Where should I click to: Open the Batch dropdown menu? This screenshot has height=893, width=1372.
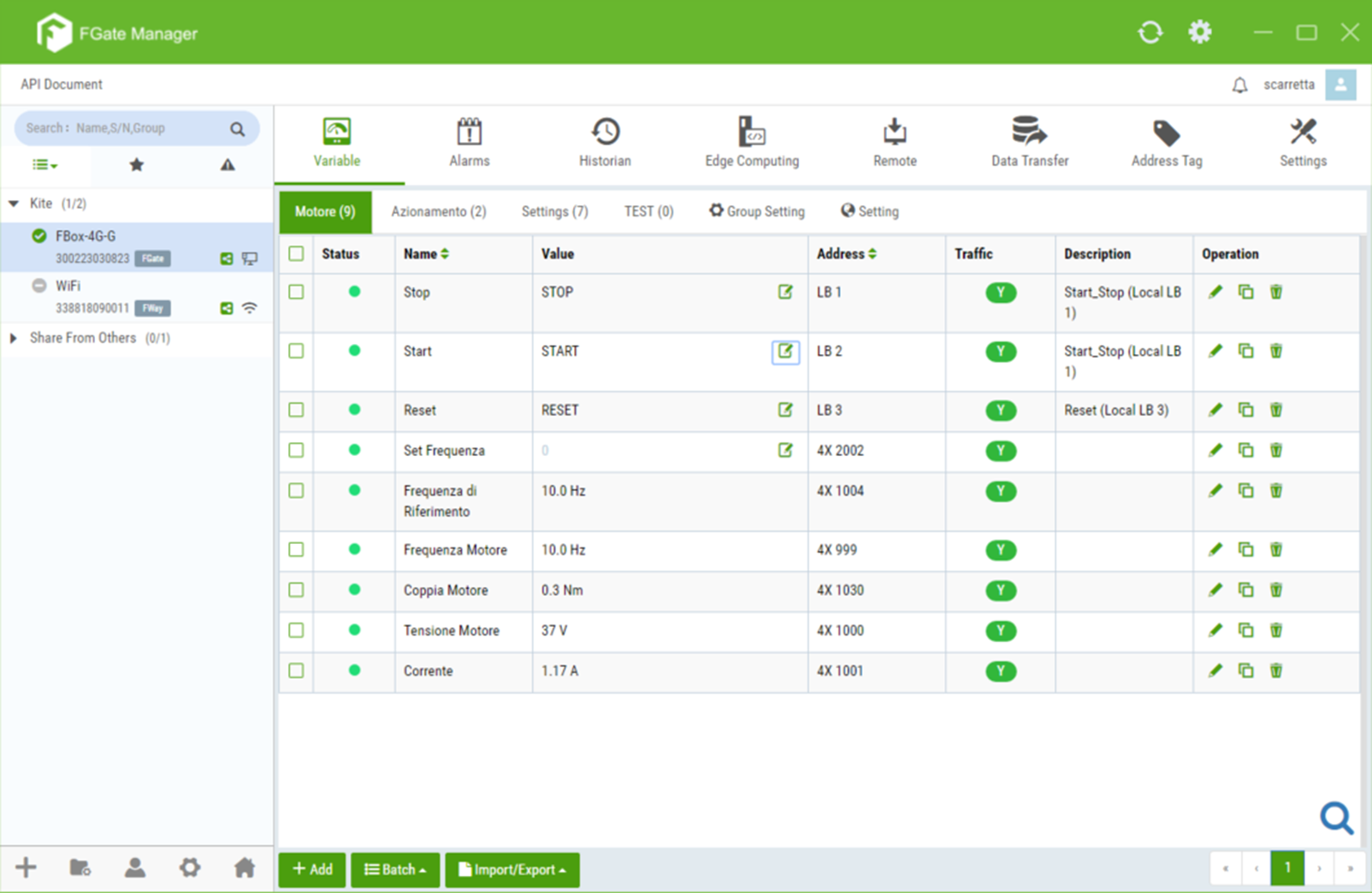[x=395, y=869]
